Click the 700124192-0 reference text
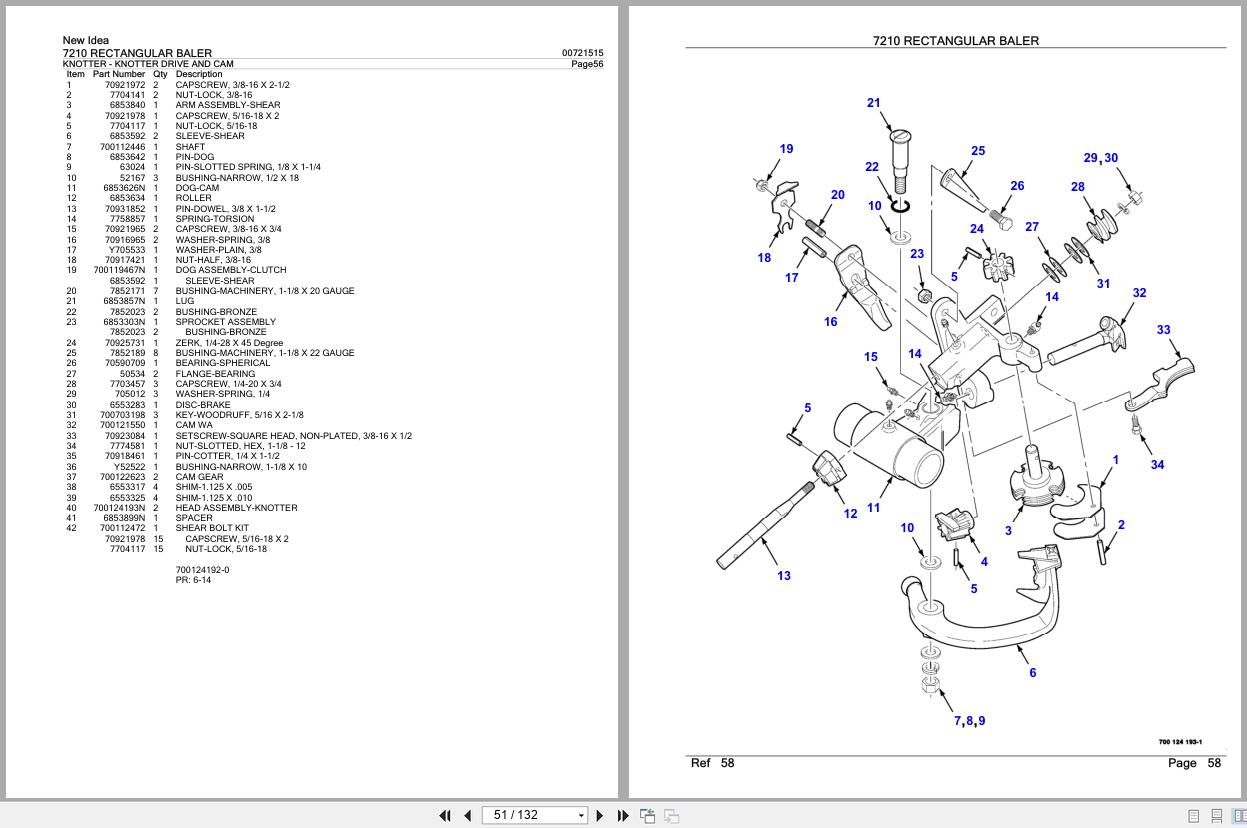Screen dimensions: 1247x828 202,570
